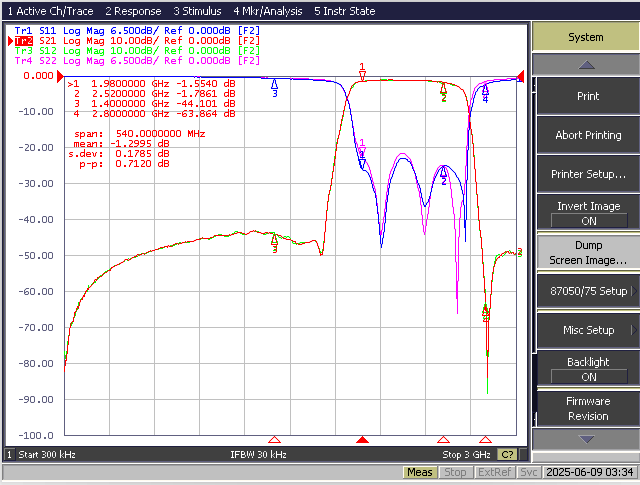Select trace Tr4 S22 label

[x=137, y=61]
